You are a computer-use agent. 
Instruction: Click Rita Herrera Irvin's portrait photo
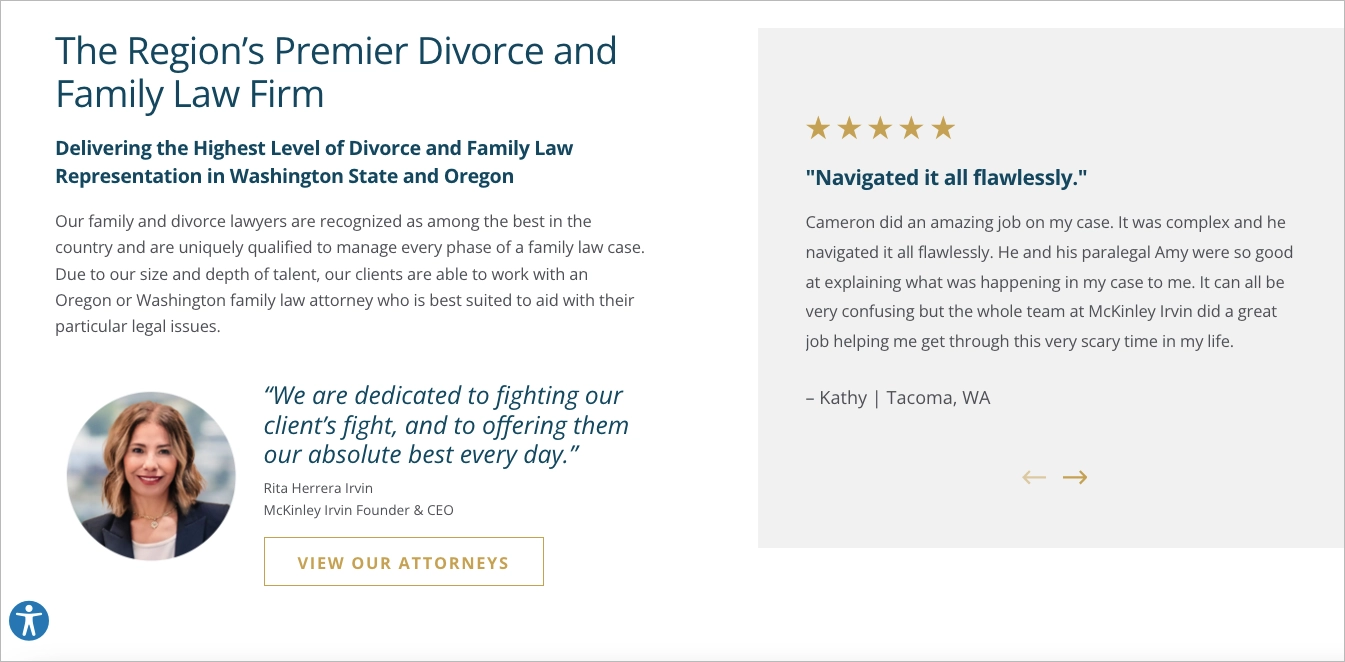(x=151, y=476)
